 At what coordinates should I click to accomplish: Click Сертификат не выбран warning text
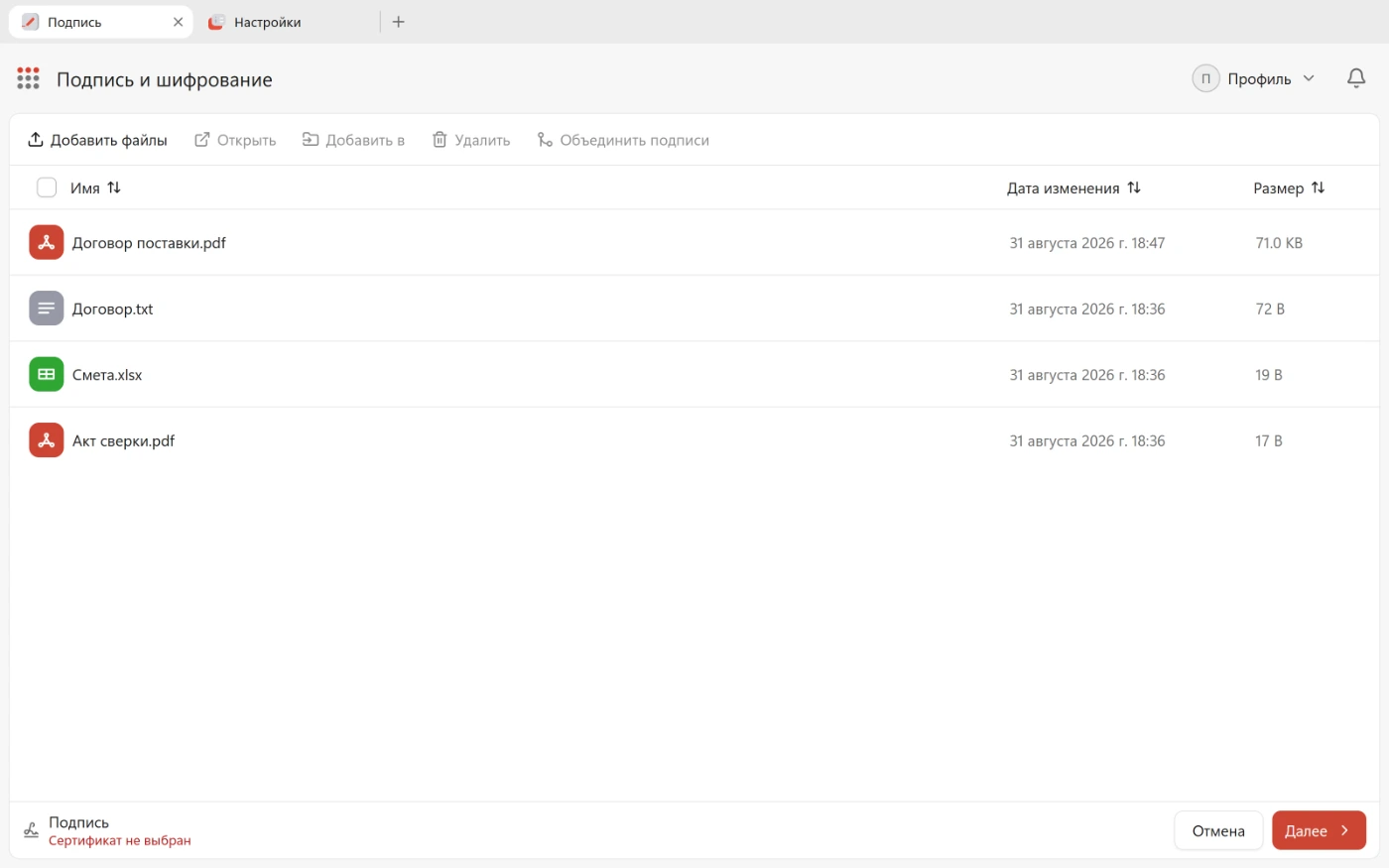[x=120, y=840]
